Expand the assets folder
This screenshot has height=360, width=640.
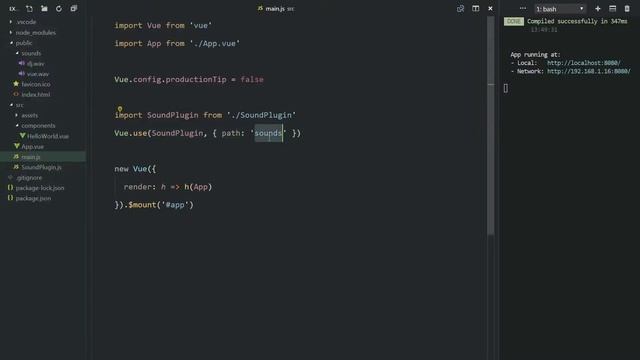pyautogui.click(x=29, y=116)
